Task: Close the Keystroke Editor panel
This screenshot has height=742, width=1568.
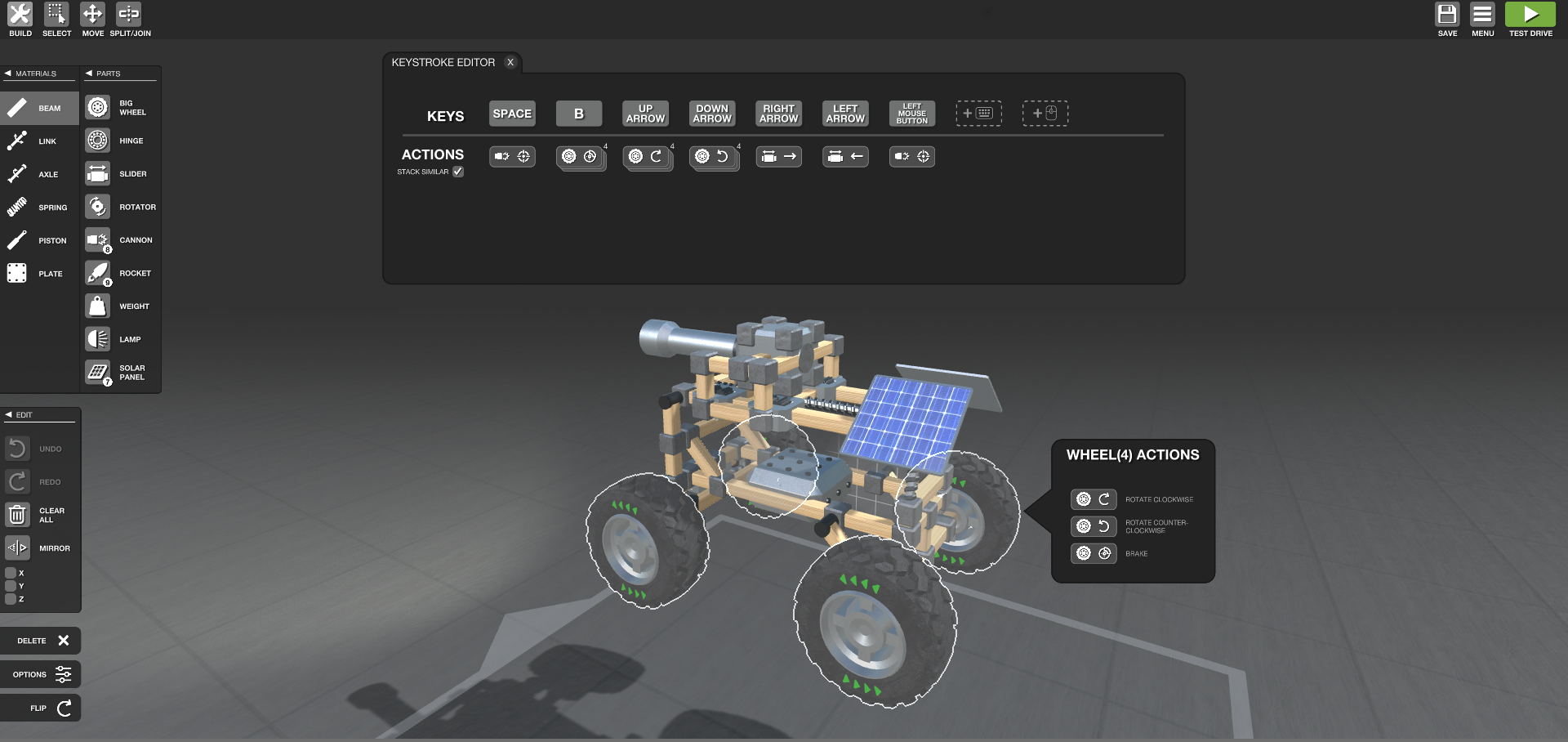Action: tap(510, 62)
